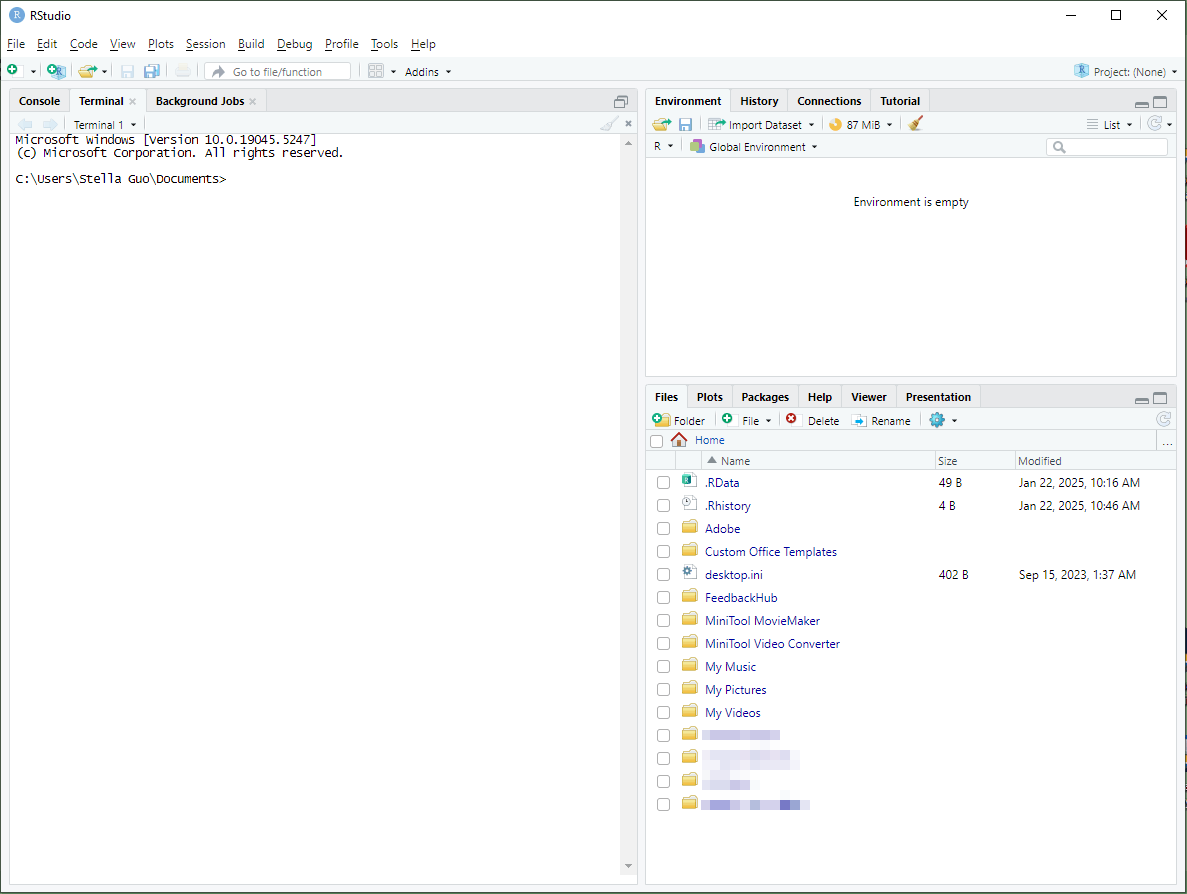This screenshot has width=1187, height=894.
Task: Sort files by the Modified column header
Action: pos(1094,460)
